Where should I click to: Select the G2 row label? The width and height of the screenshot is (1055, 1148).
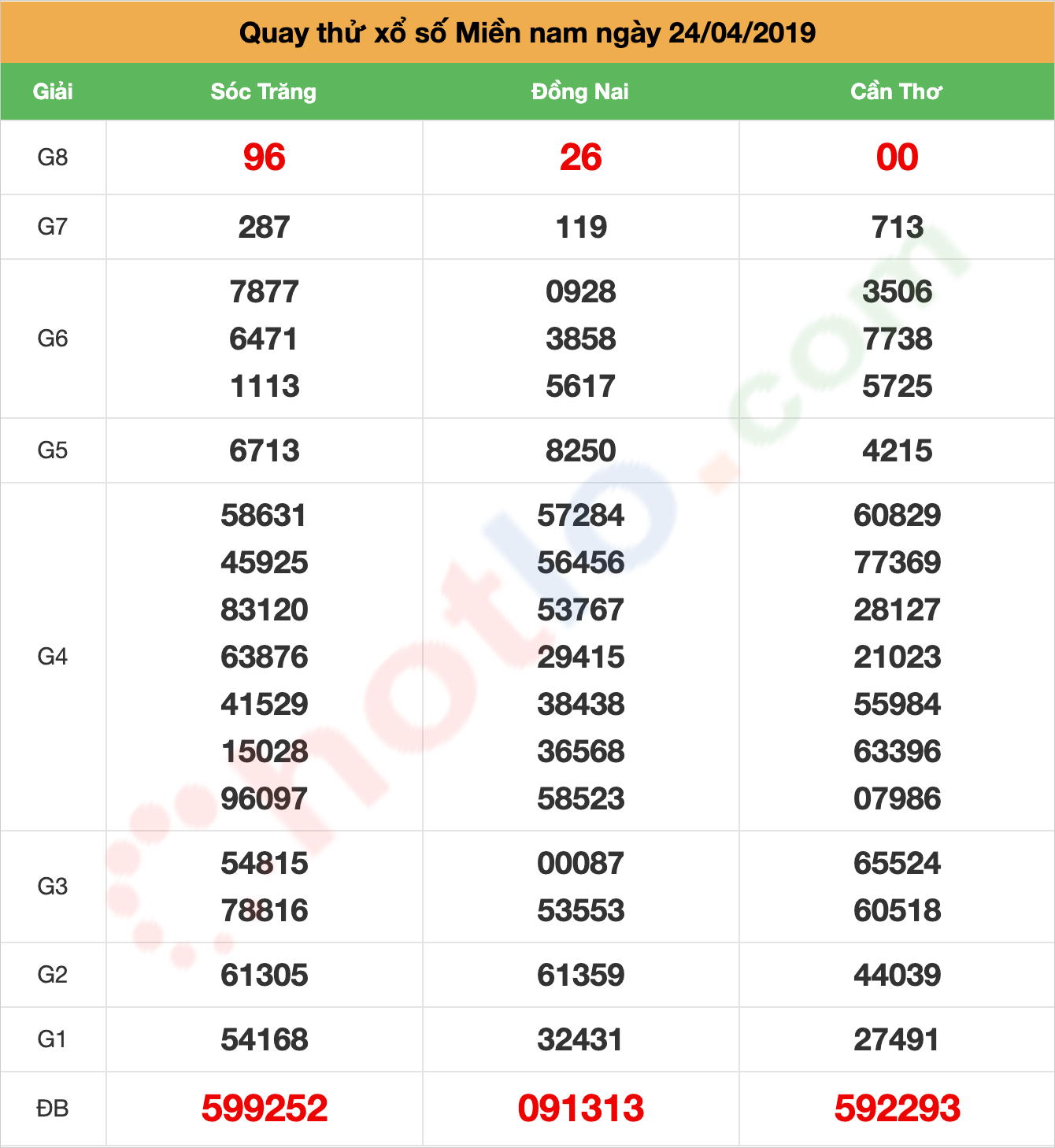[53, 975]
